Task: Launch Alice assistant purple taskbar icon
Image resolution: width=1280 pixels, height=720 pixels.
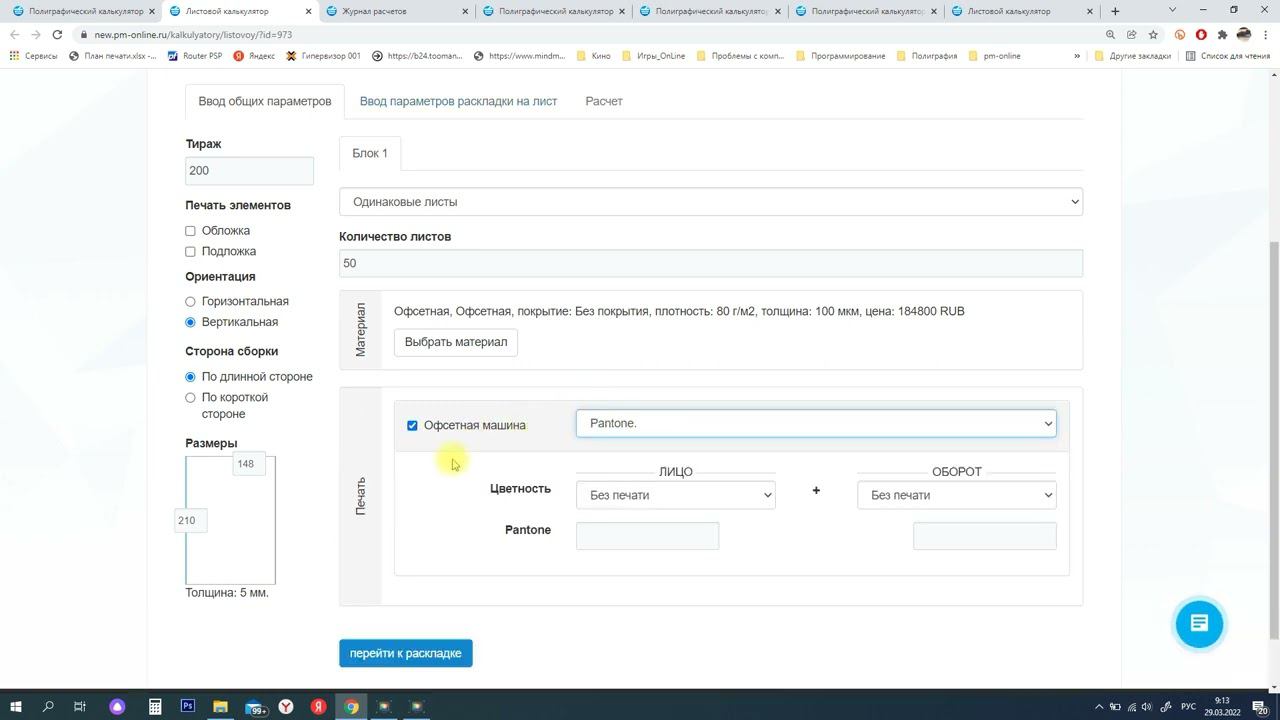Action: coord(117,707)
